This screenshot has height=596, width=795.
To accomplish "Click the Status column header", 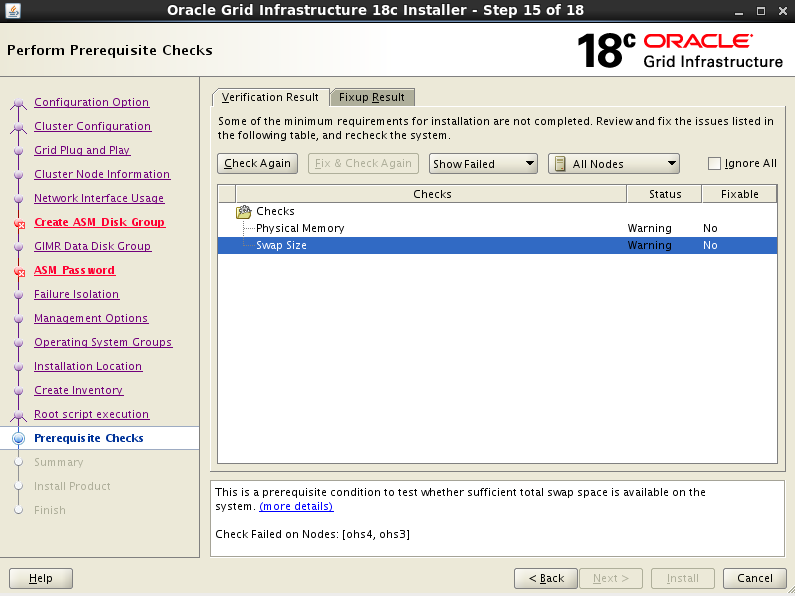I will 665,194.
